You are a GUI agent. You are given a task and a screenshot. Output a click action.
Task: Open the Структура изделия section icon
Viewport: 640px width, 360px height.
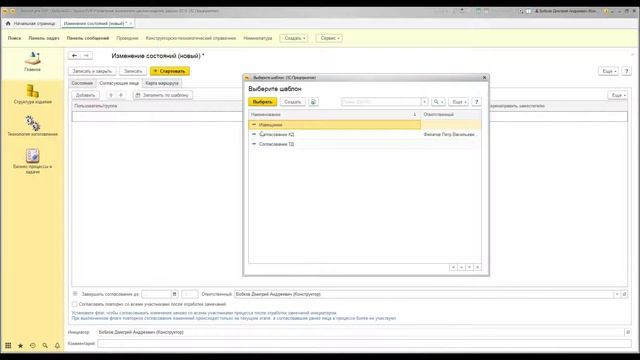(33, 91)
